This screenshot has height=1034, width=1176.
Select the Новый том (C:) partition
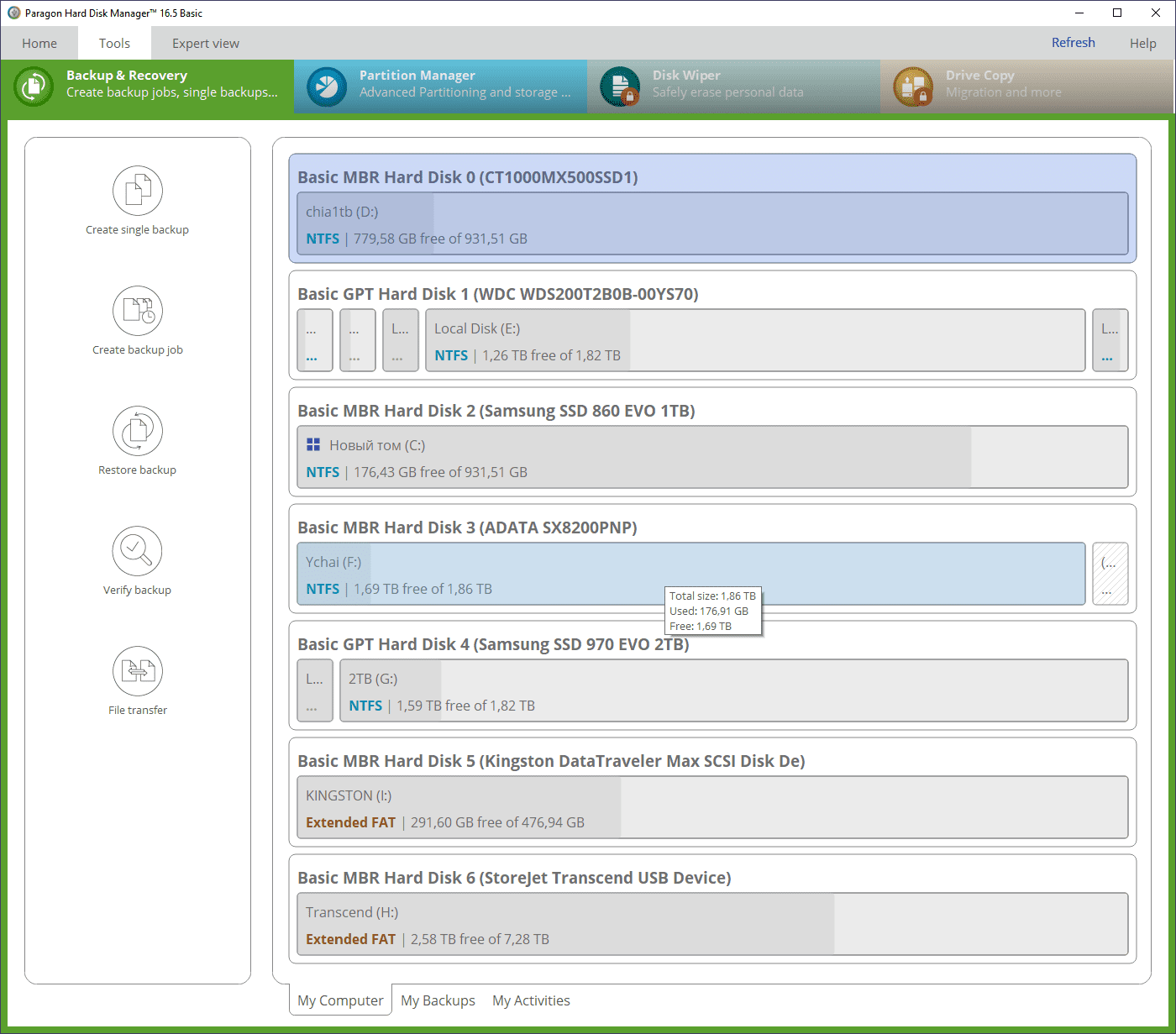(712, 457)
